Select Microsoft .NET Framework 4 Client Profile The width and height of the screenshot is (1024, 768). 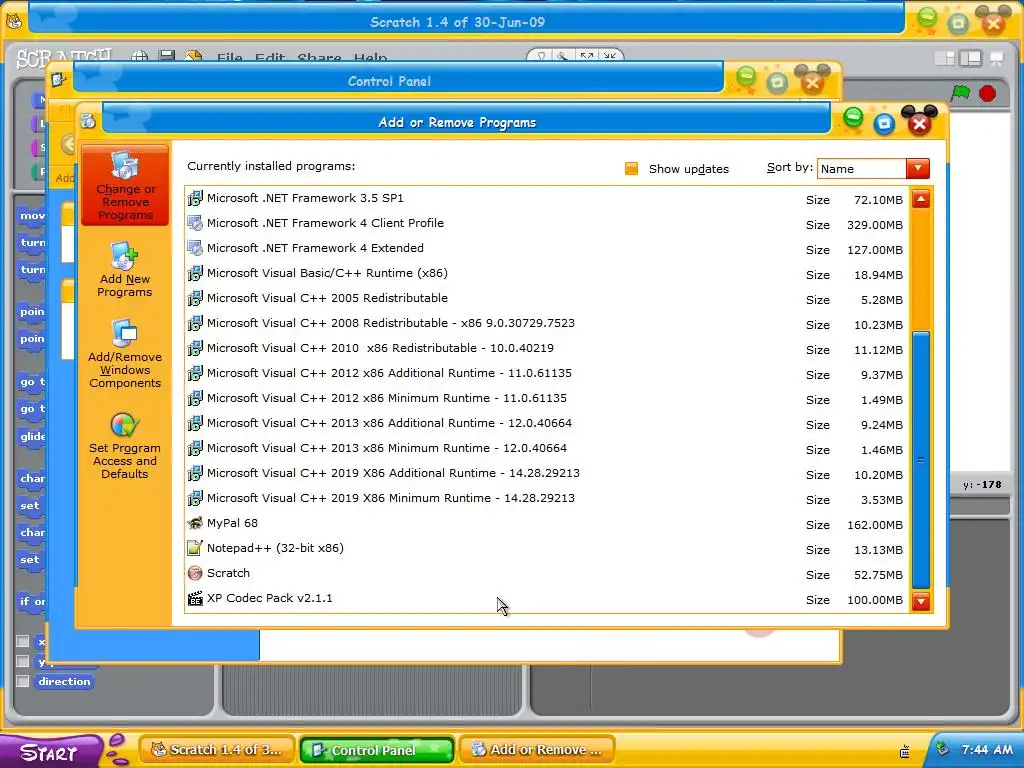pyautogui.click(x=547, y=223)
